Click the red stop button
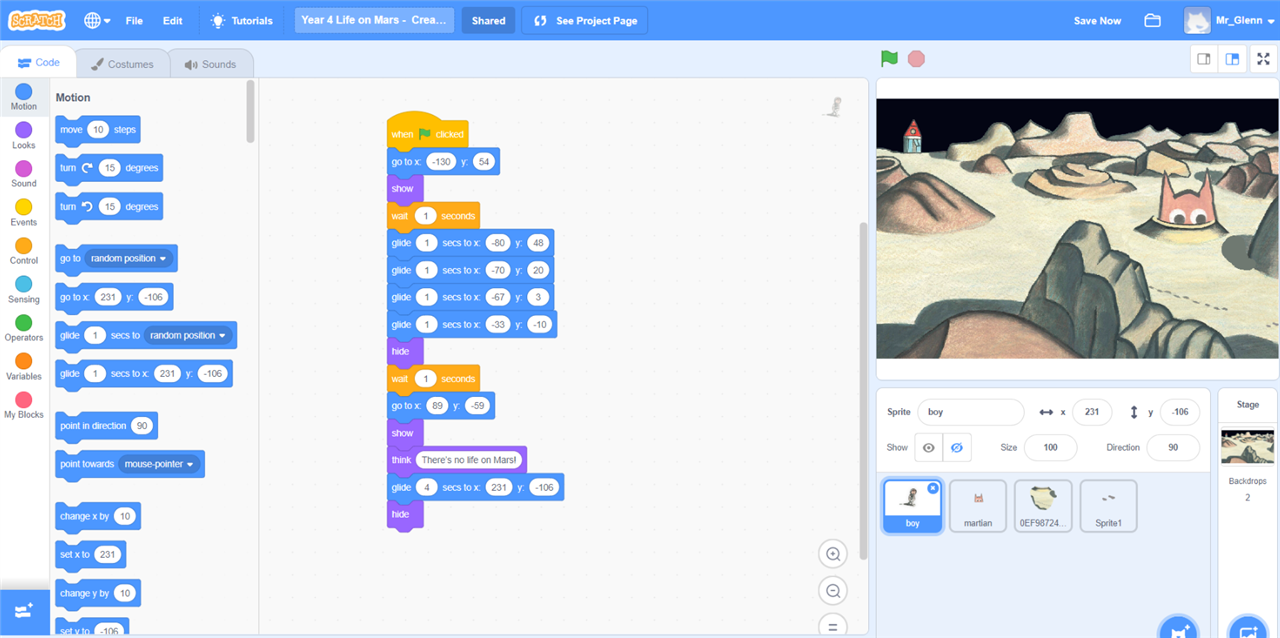This screenshot has width=1280, height=638. click(916, 59)
